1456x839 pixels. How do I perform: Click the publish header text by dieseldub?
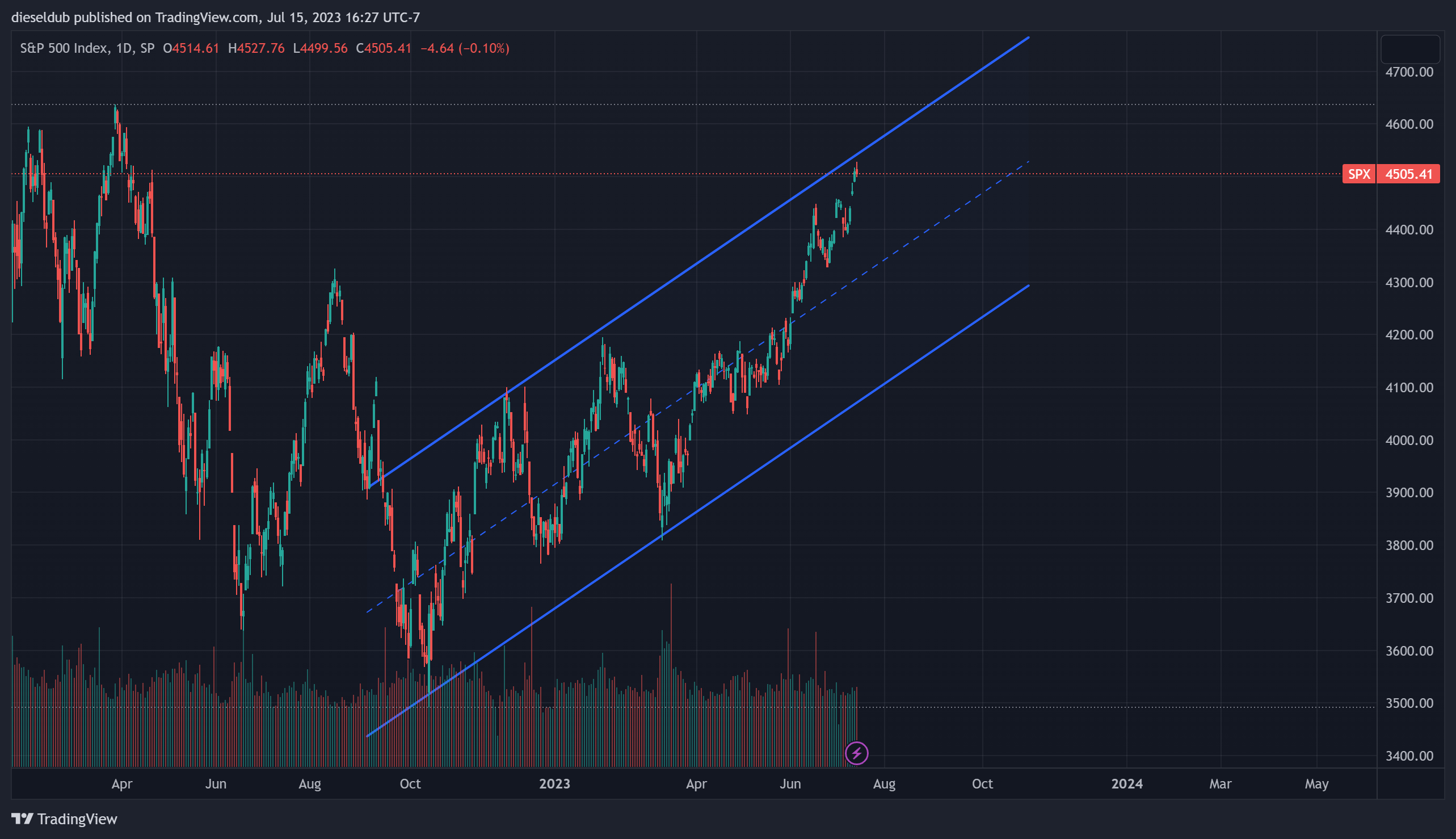pos(216,17)
